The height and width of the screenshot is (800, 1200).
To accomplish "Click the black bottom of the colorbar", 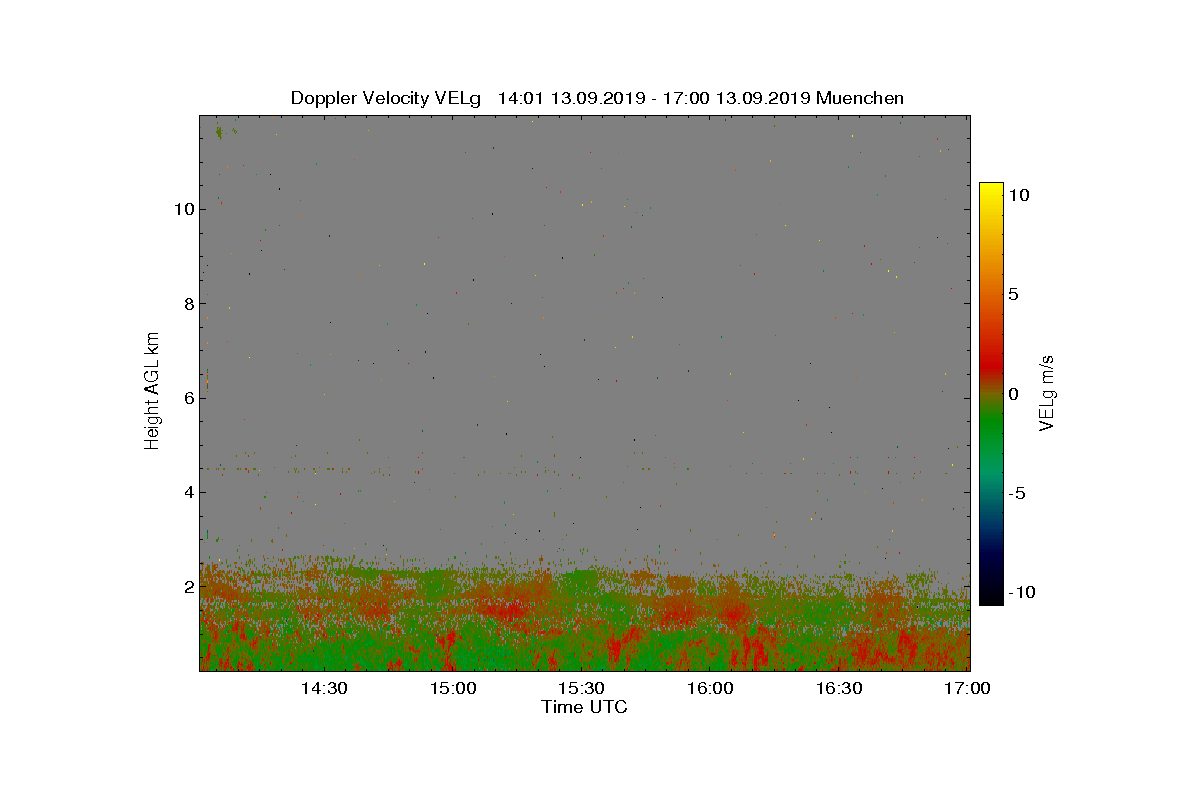I will [x=991, y=597].
